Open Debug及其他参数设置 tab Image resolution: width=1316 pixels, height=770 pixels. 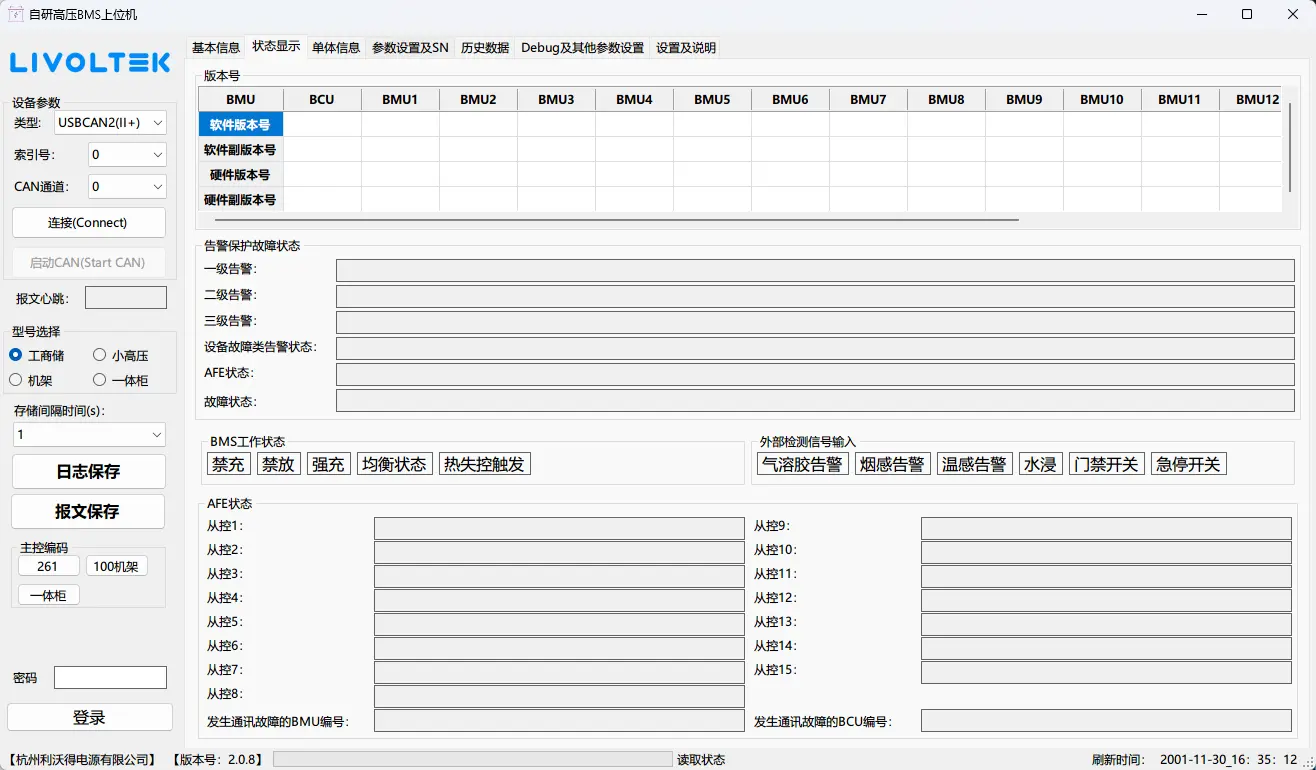(583, 48)
